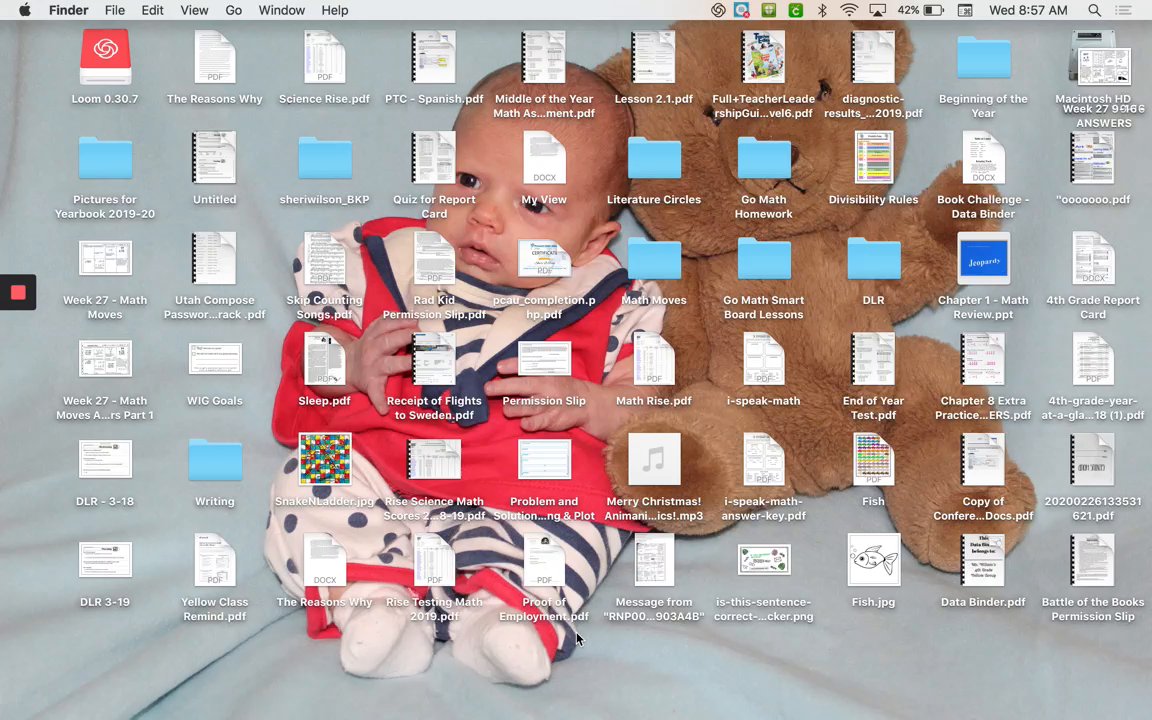The image size is (1152, 720).
Task: Select Untitled document icon
Action: point(215,158)
